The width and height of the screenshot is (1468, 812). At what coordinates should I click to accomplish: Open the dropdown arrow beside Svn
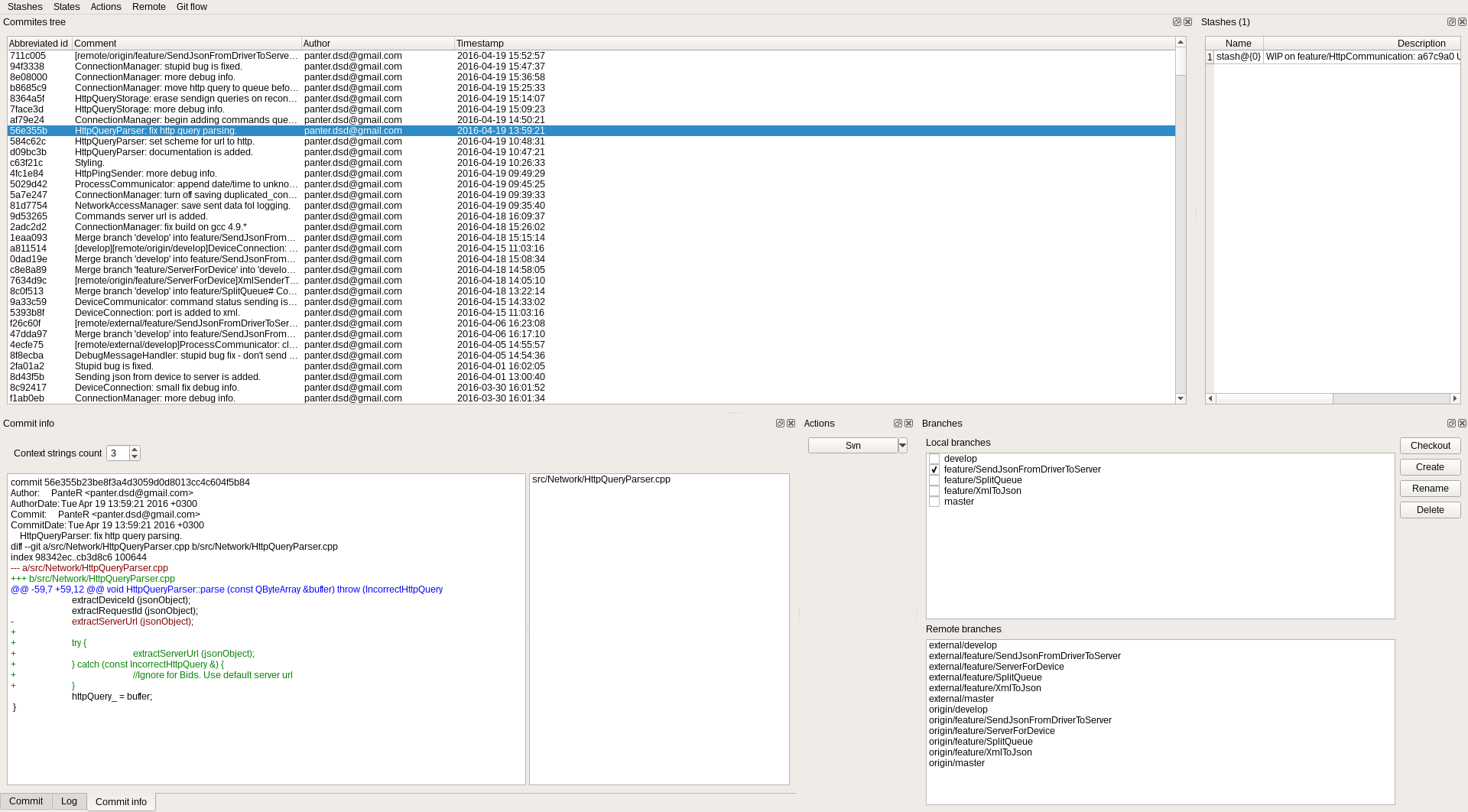point(903,446)
